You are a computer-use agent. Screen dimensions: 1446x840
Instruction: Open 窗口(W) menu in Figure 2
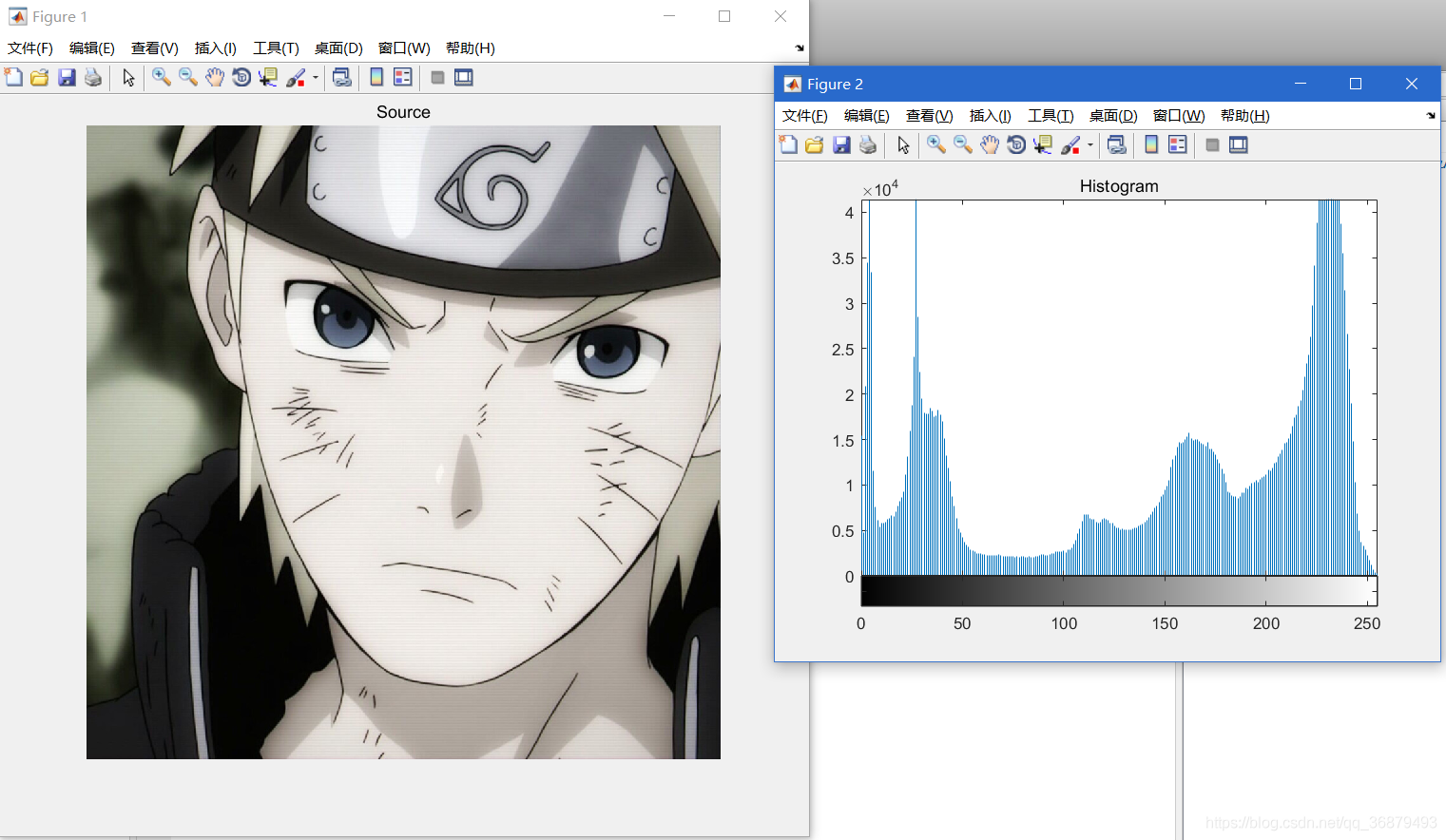(1179, 116)
